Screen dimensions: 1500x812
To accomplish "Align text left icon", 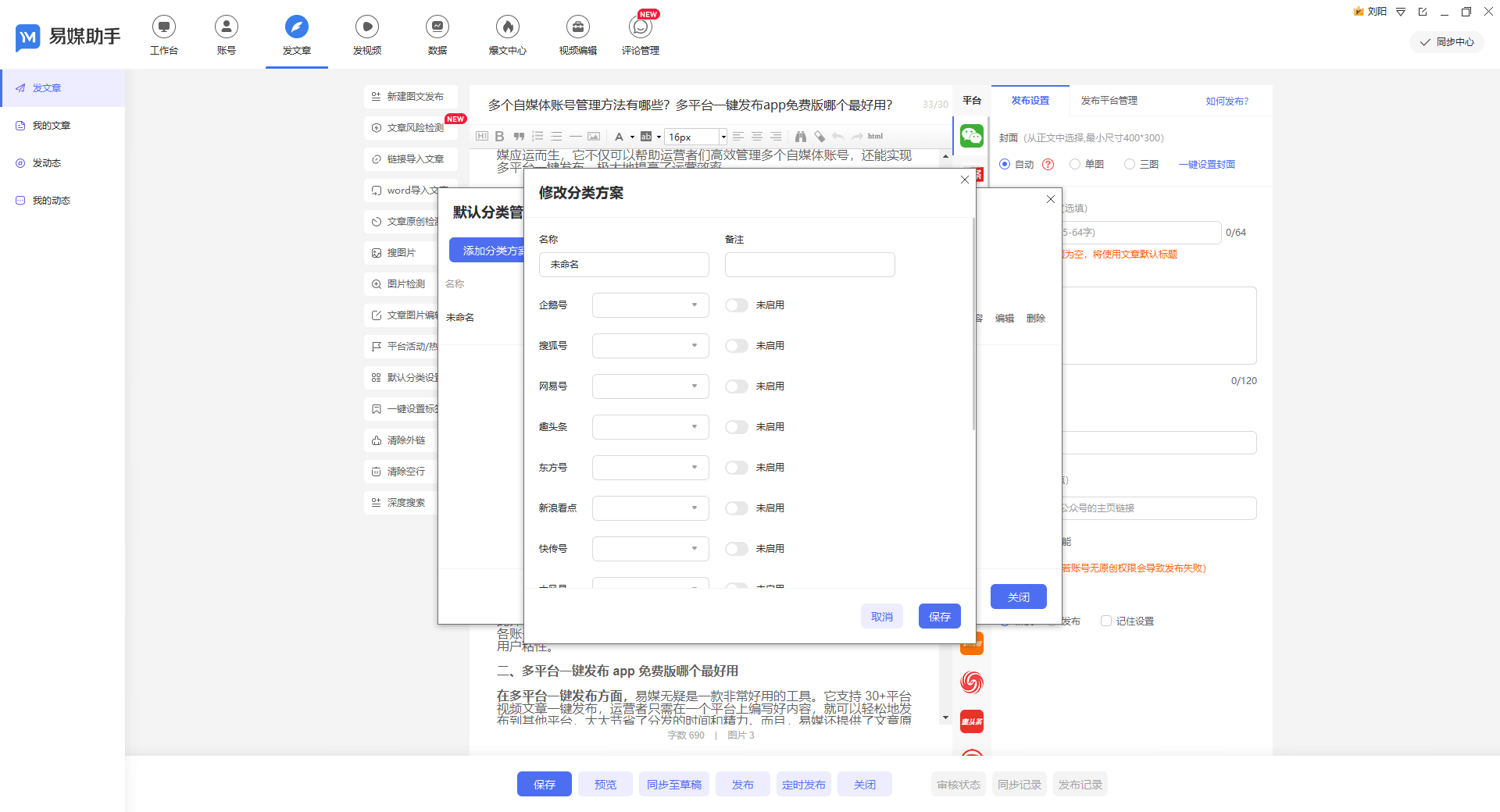I will point(738,136).
